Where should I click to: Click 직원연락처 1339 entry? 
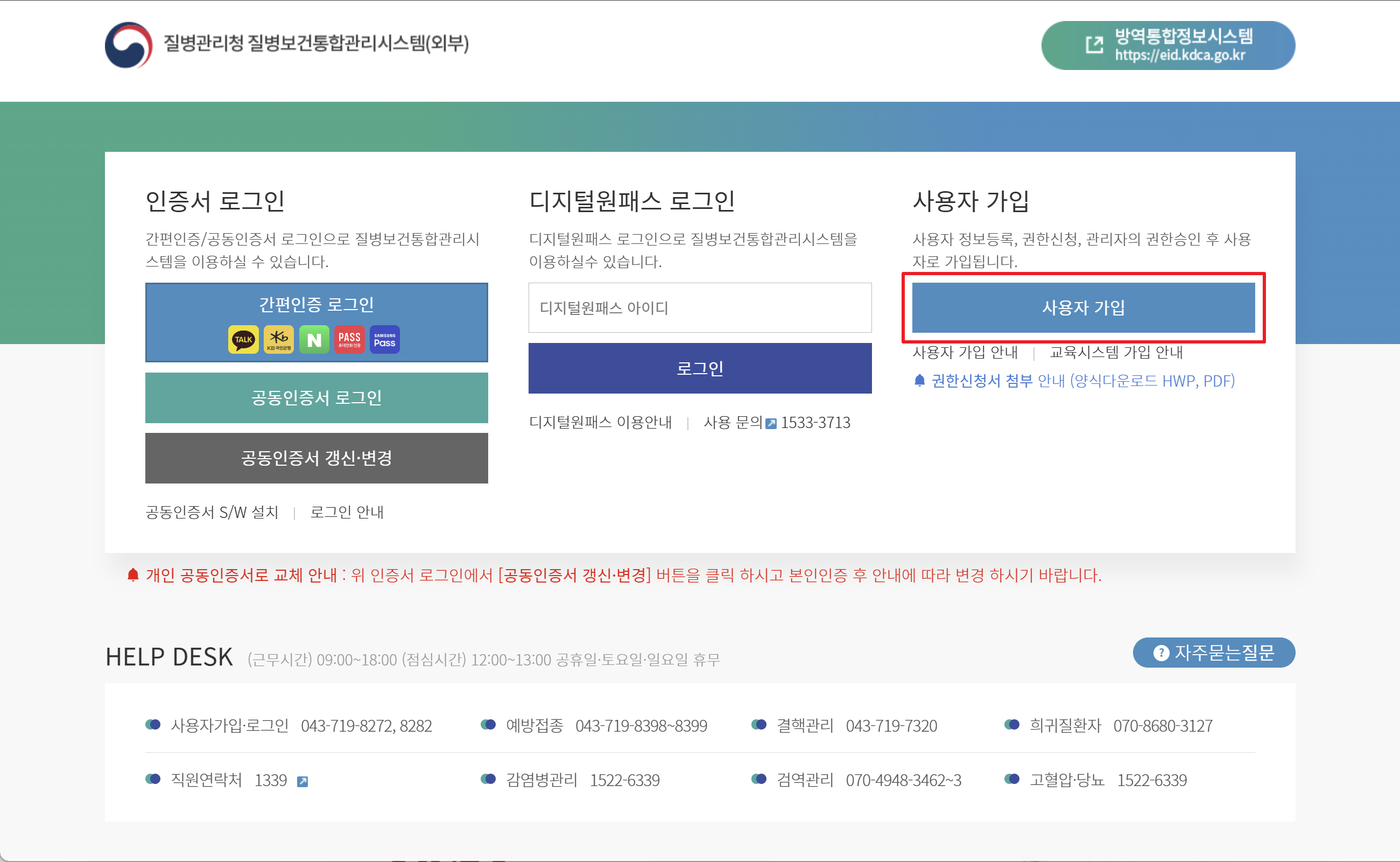tap(227, 781)
